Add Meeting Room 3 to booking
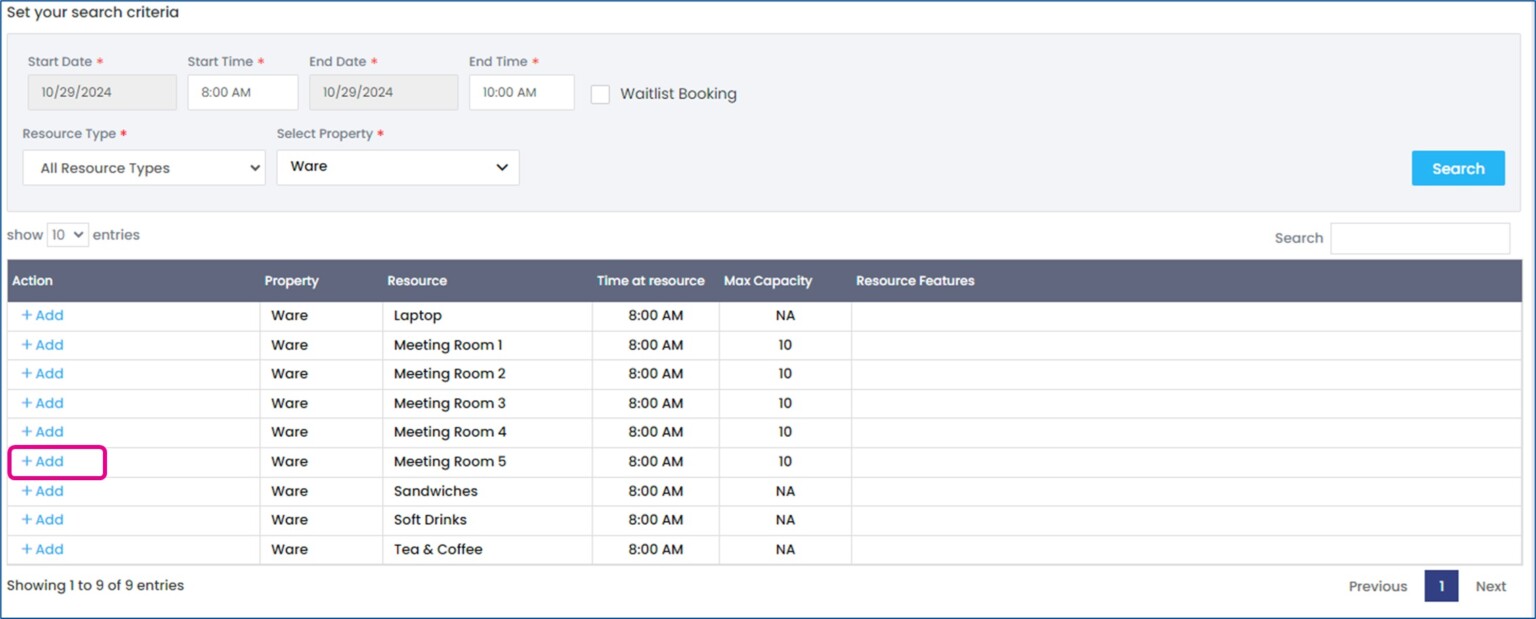 point(42,403)
